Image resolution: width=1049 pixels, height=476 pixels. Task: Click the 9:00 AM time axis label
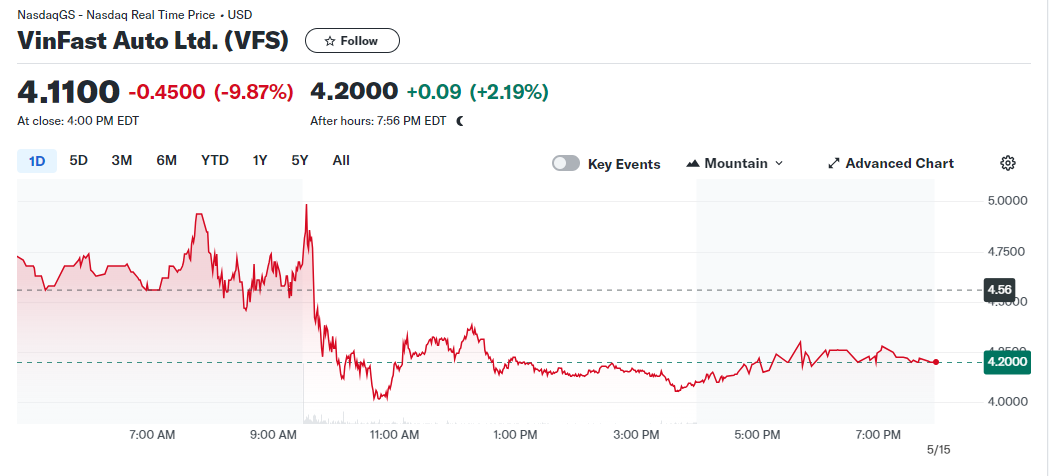[x=273, y=435]
